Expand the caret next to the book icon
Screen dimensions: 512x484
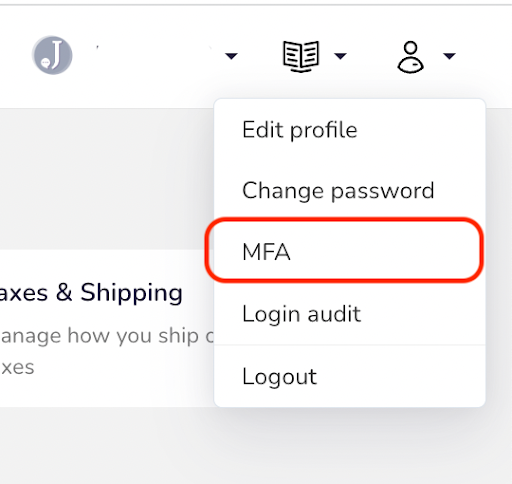[340, 56]
